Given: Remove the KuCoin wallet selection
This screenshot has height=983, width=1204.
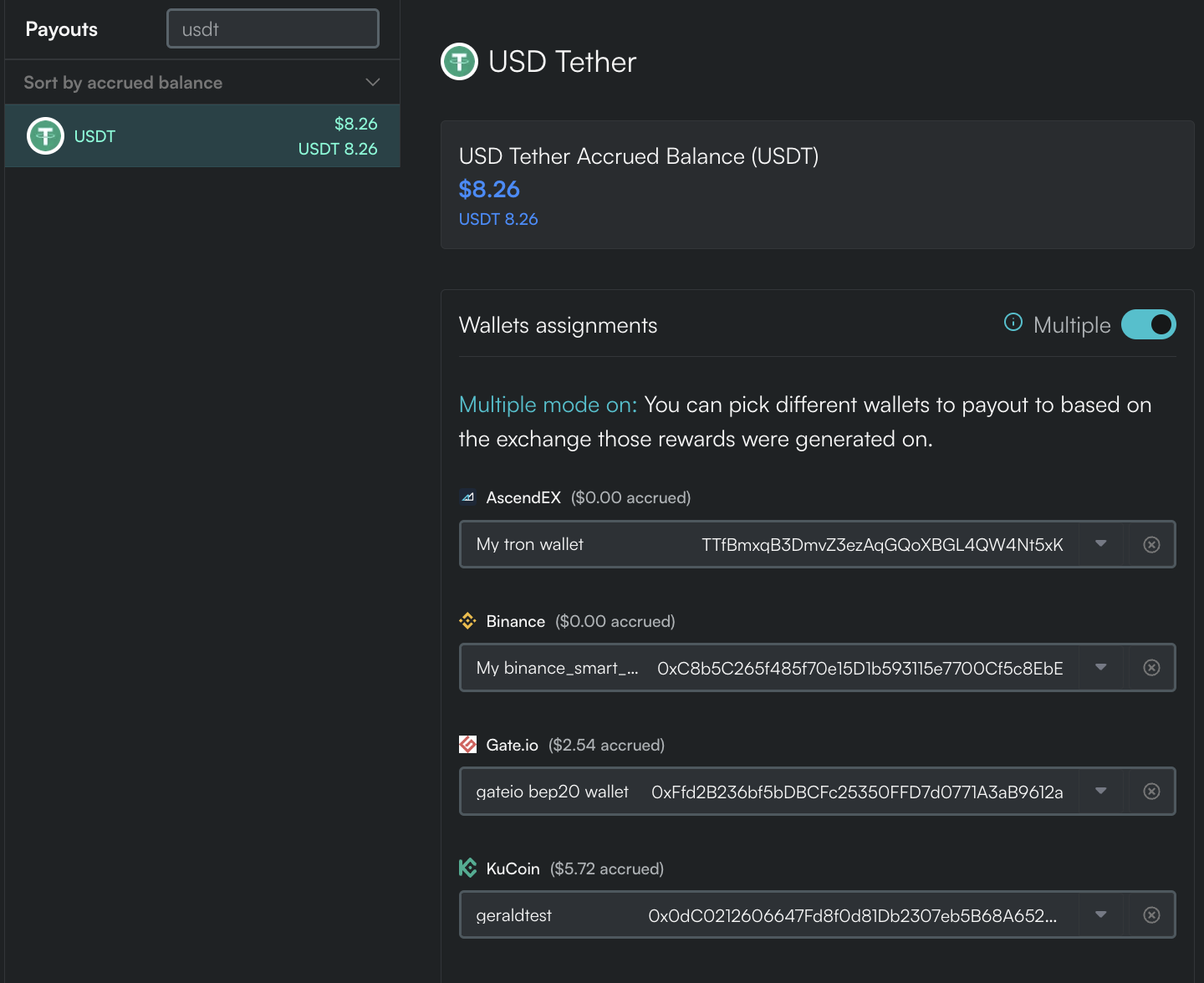Looking at the screenshot, I should pos(1151,915).
